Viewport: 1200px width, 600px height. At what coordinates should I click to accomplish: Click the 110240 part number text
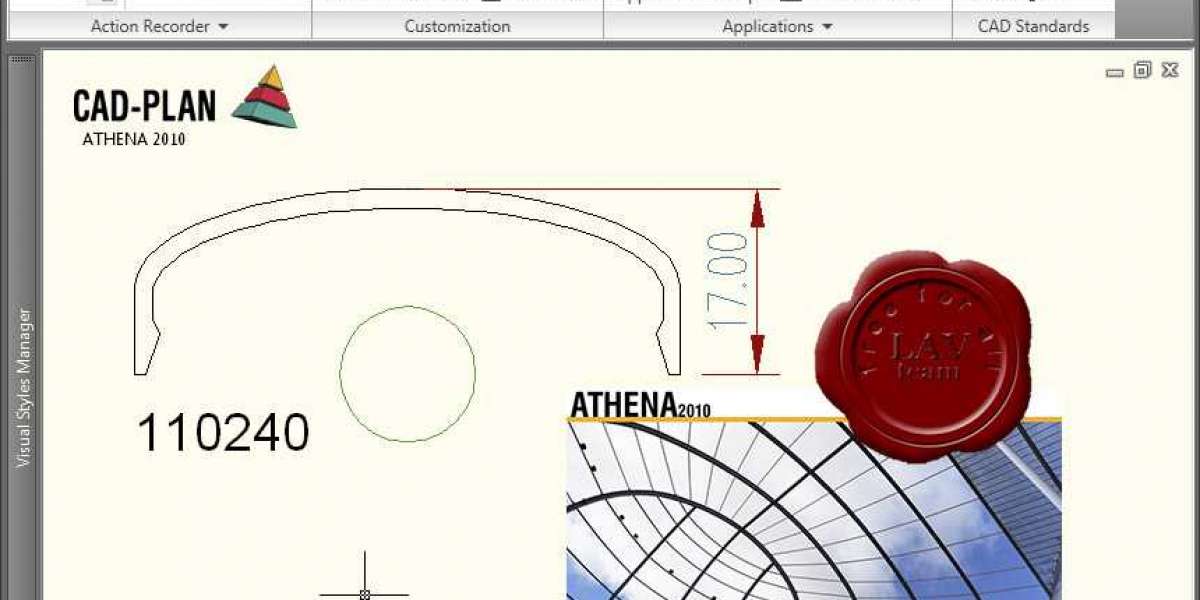(x=223, y=434)
